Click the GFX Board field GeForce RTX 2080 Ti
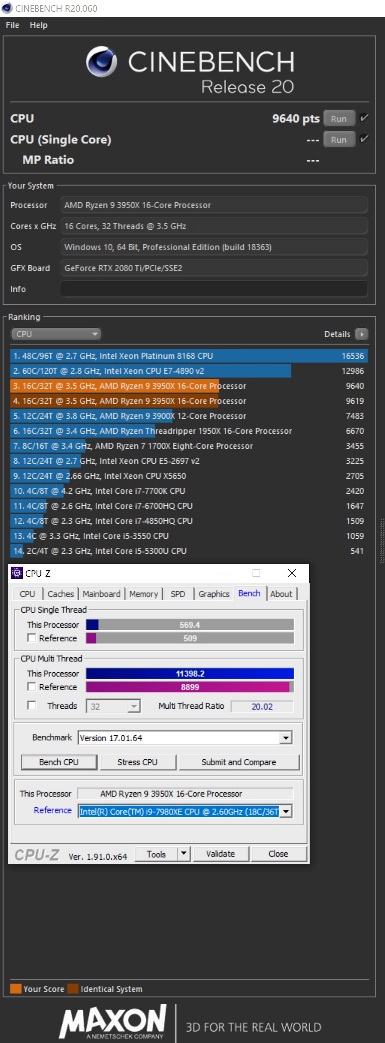The image size is (385, 1043). pyautogui.click(x=213, y=268)
